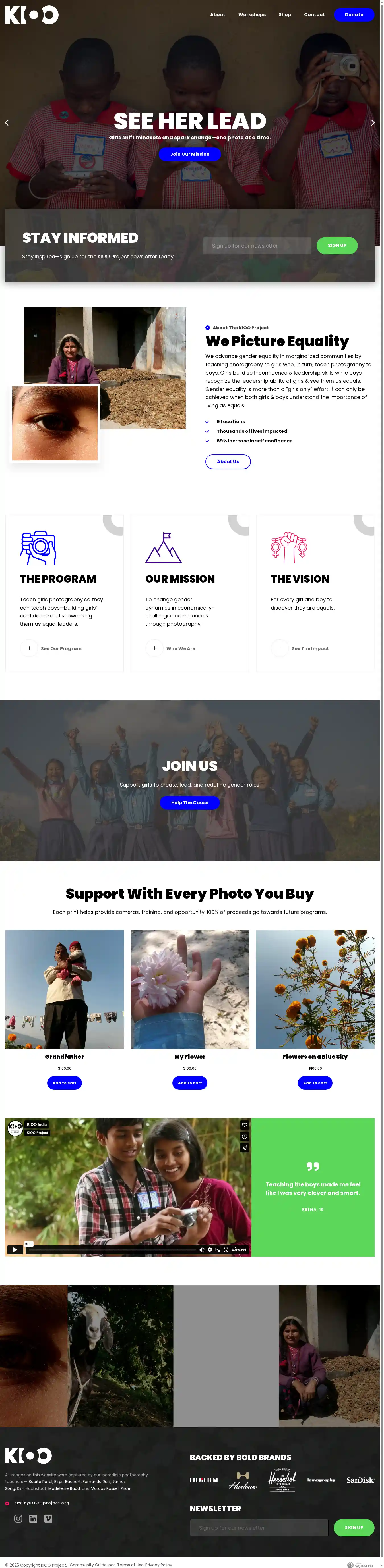Open video settings gear

point(210,1250)
